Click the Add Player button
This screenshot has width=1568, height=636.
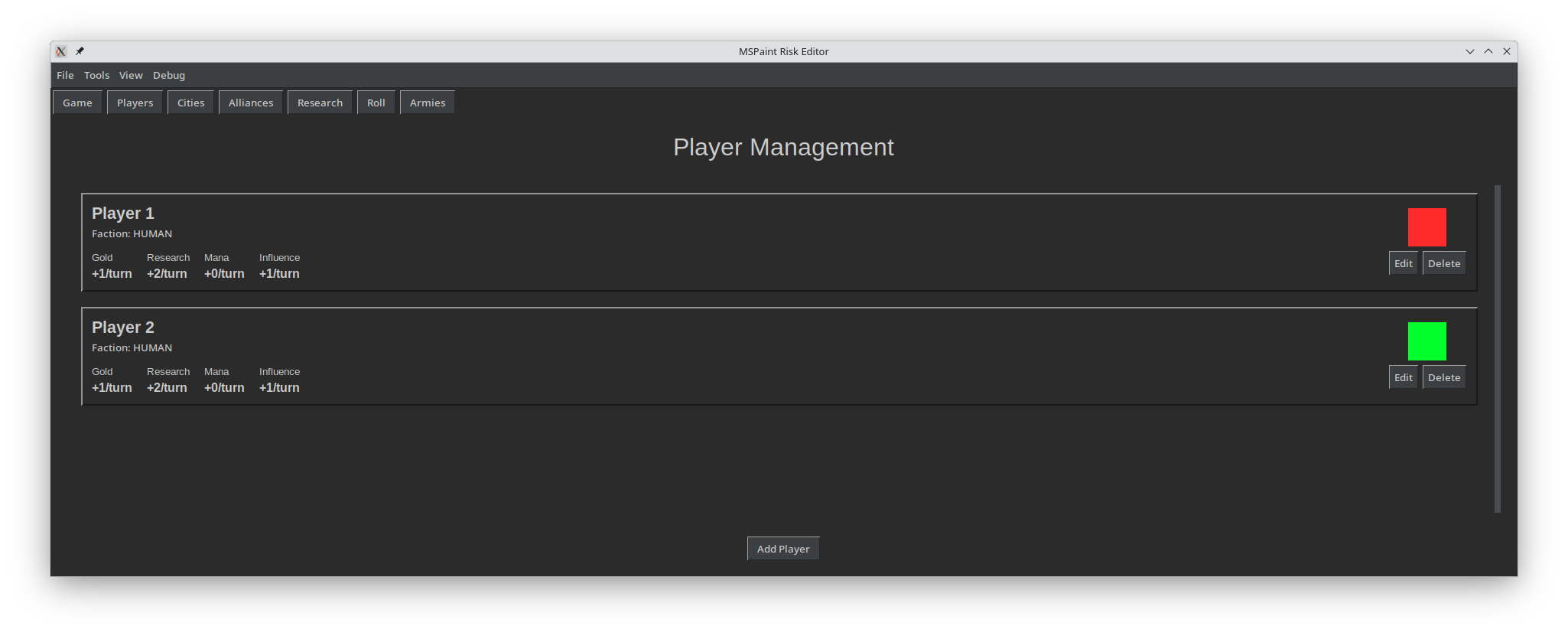(x=783, y=549)
